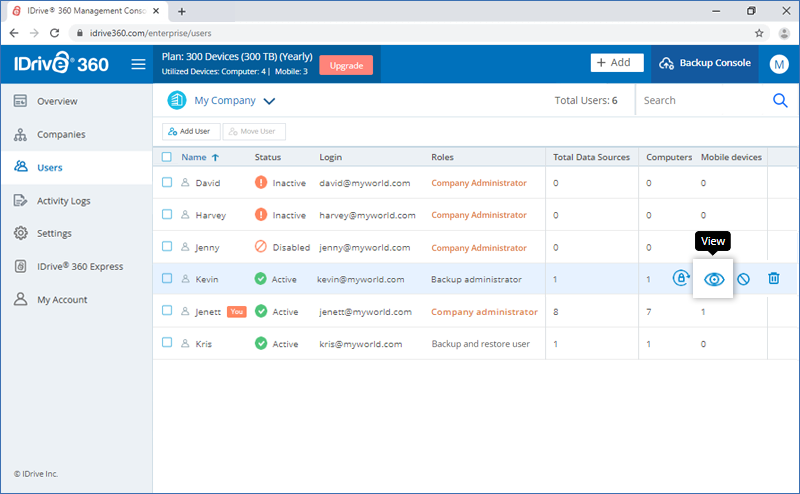This screenshot has width=800, height=494.
Task: Open a new browser tab
Action: [x=182, y=11]
